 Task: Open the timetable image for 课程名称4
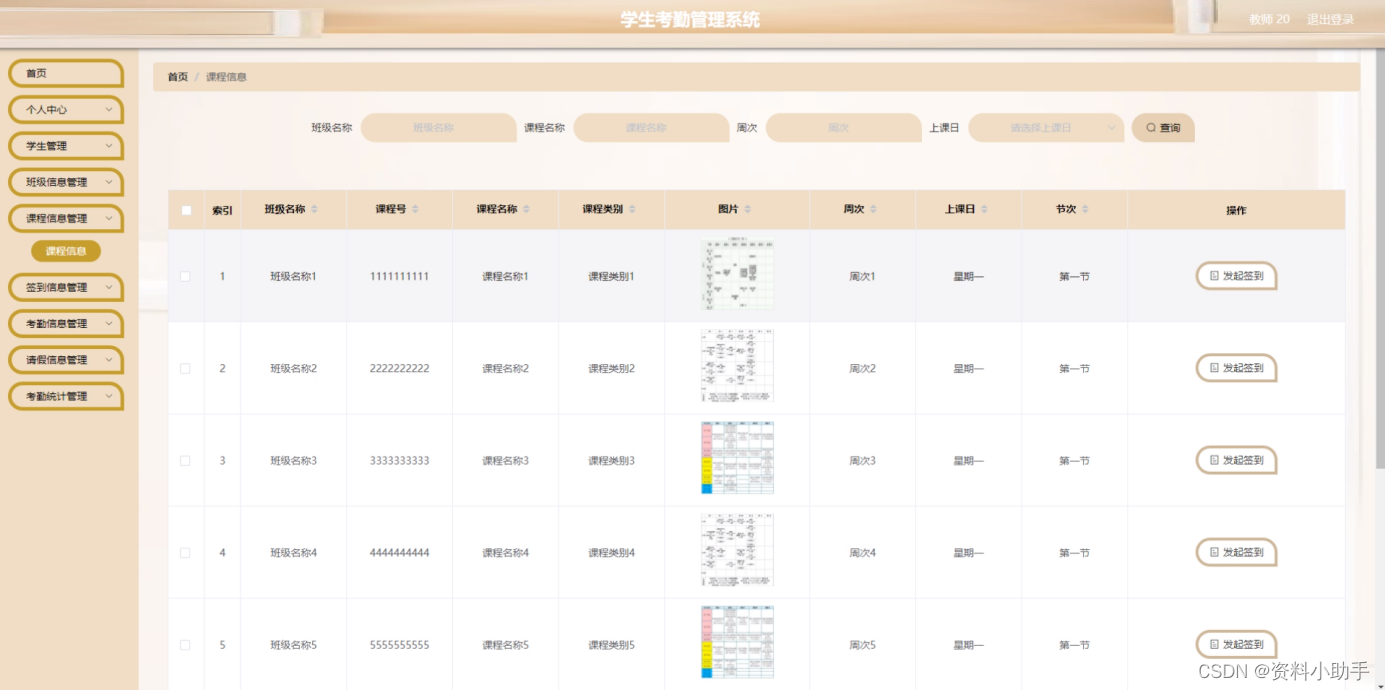(737, 551)
